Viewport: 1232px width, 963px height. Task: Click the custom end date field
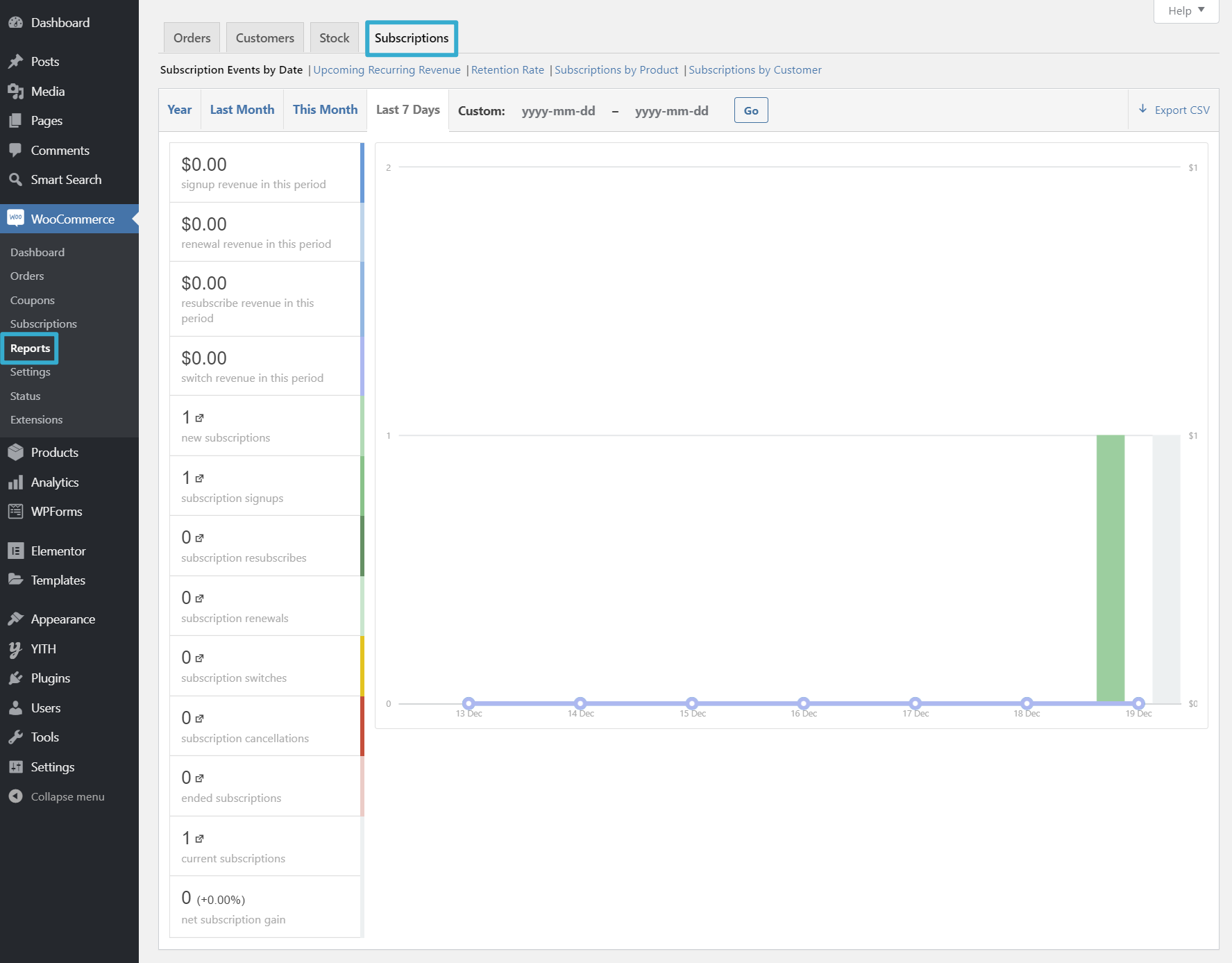672,110
